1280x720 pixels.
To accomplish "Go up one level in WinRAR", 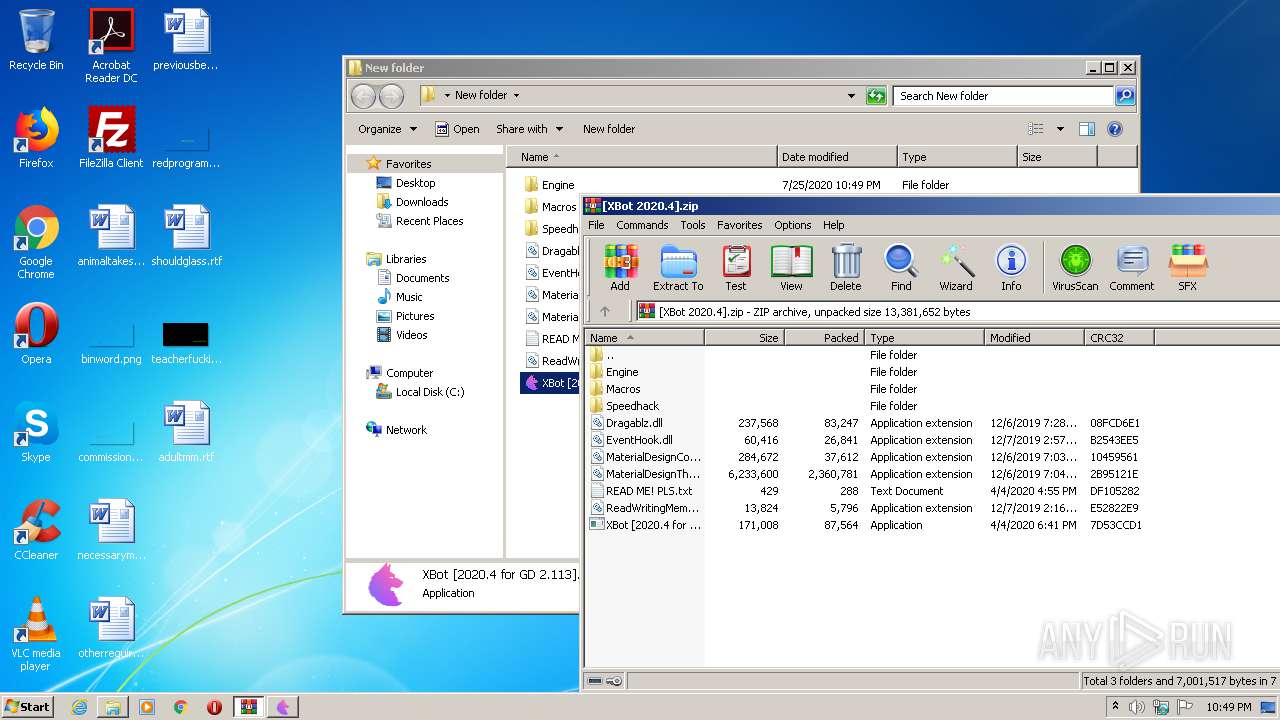I will (605, 311).
